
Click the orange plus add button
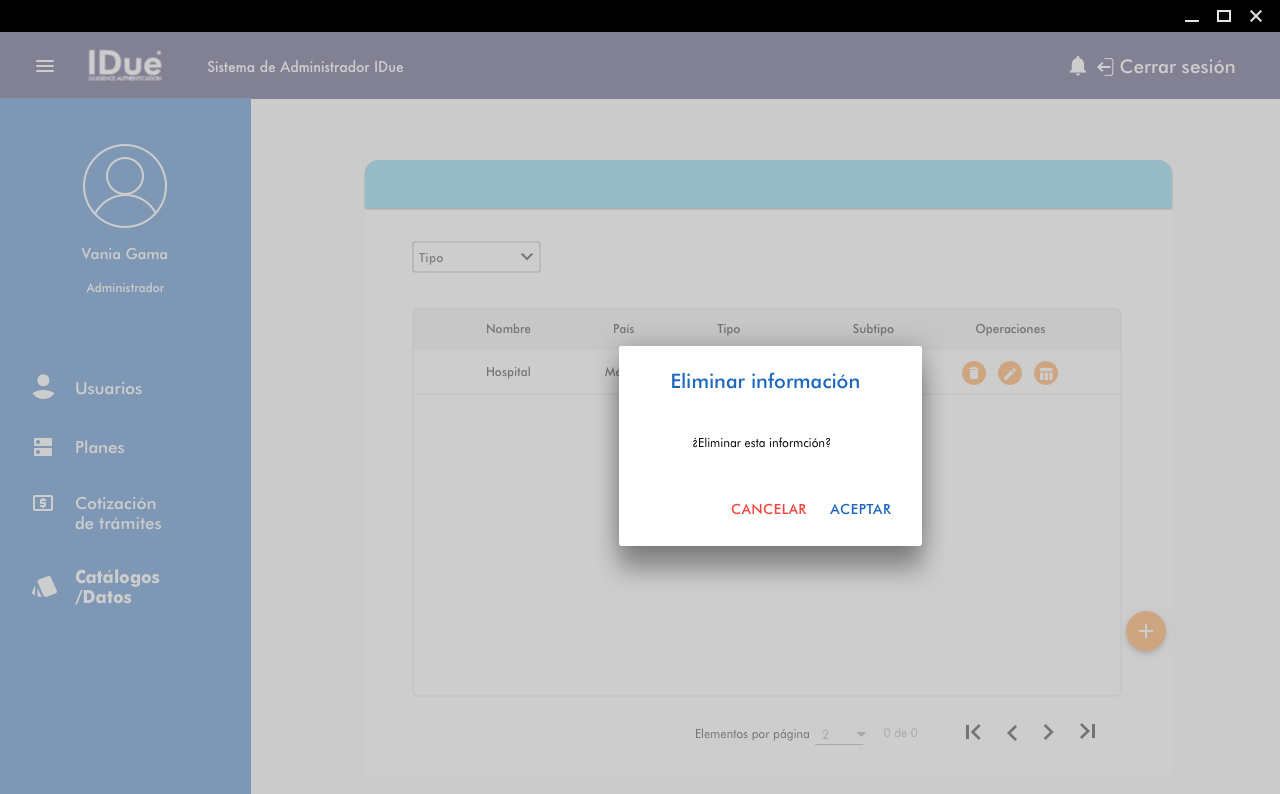[1146, 631]
